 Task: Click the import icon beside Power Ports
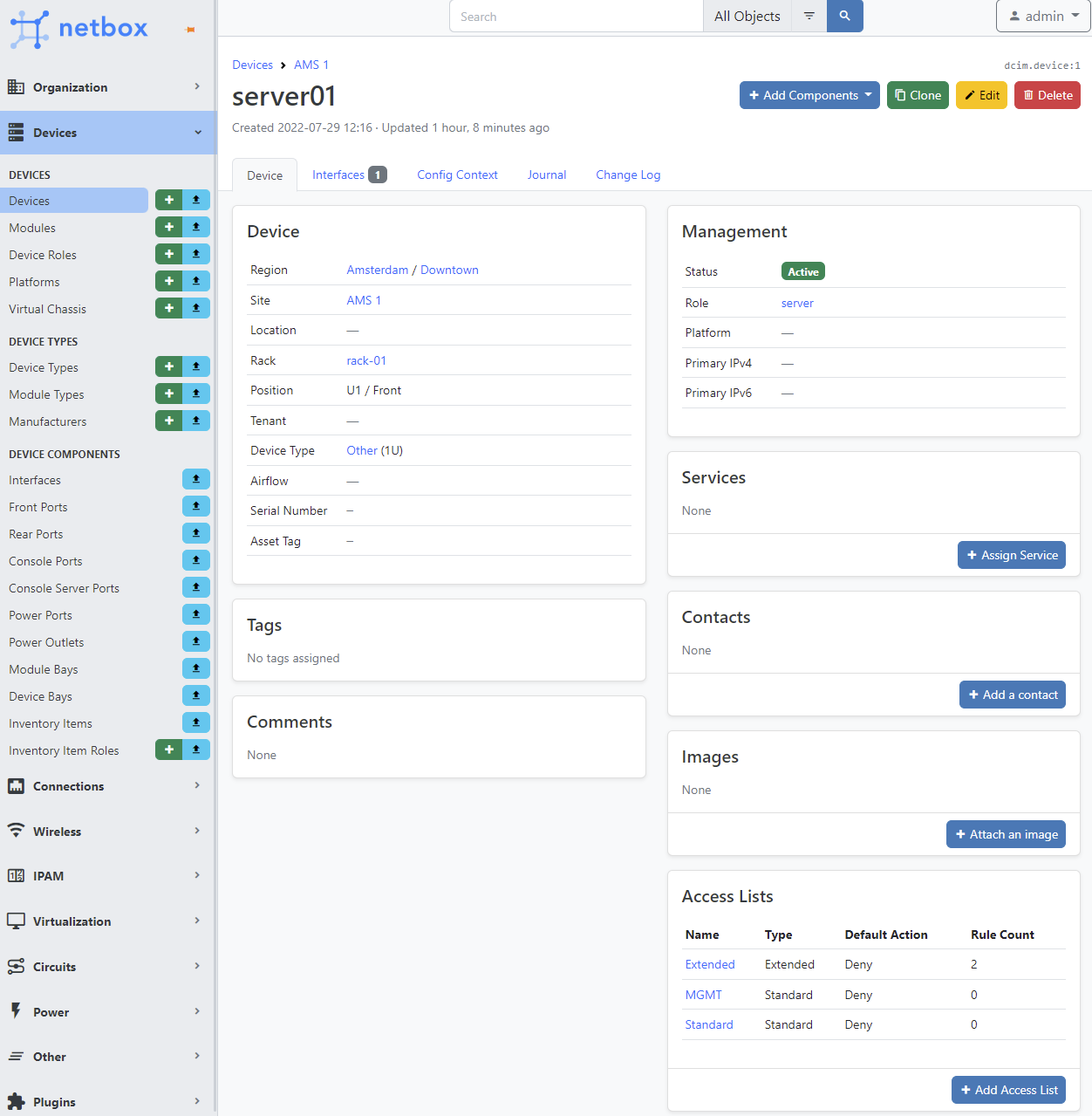[196, 615]
